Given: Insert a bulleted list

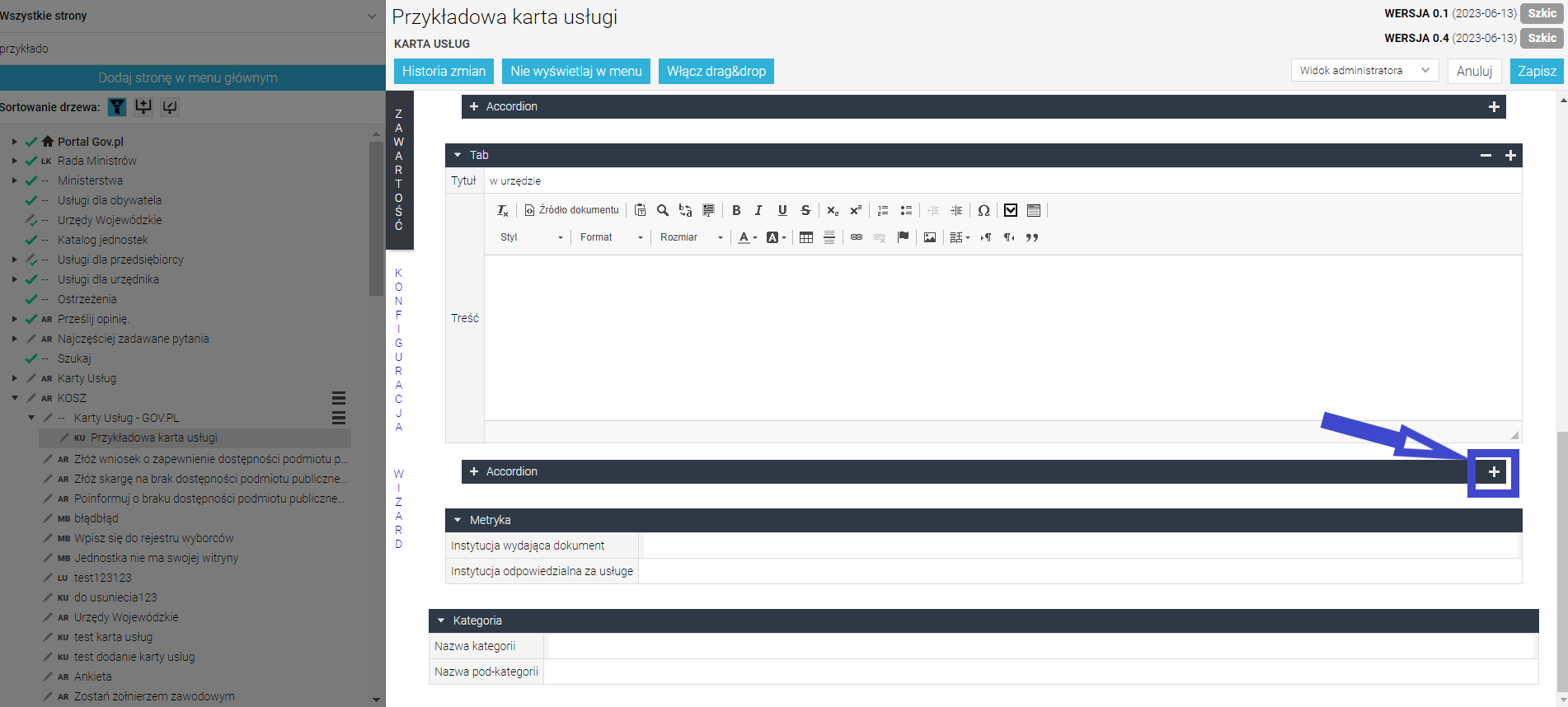Looking at the screenshot, I should coord(906,211).
